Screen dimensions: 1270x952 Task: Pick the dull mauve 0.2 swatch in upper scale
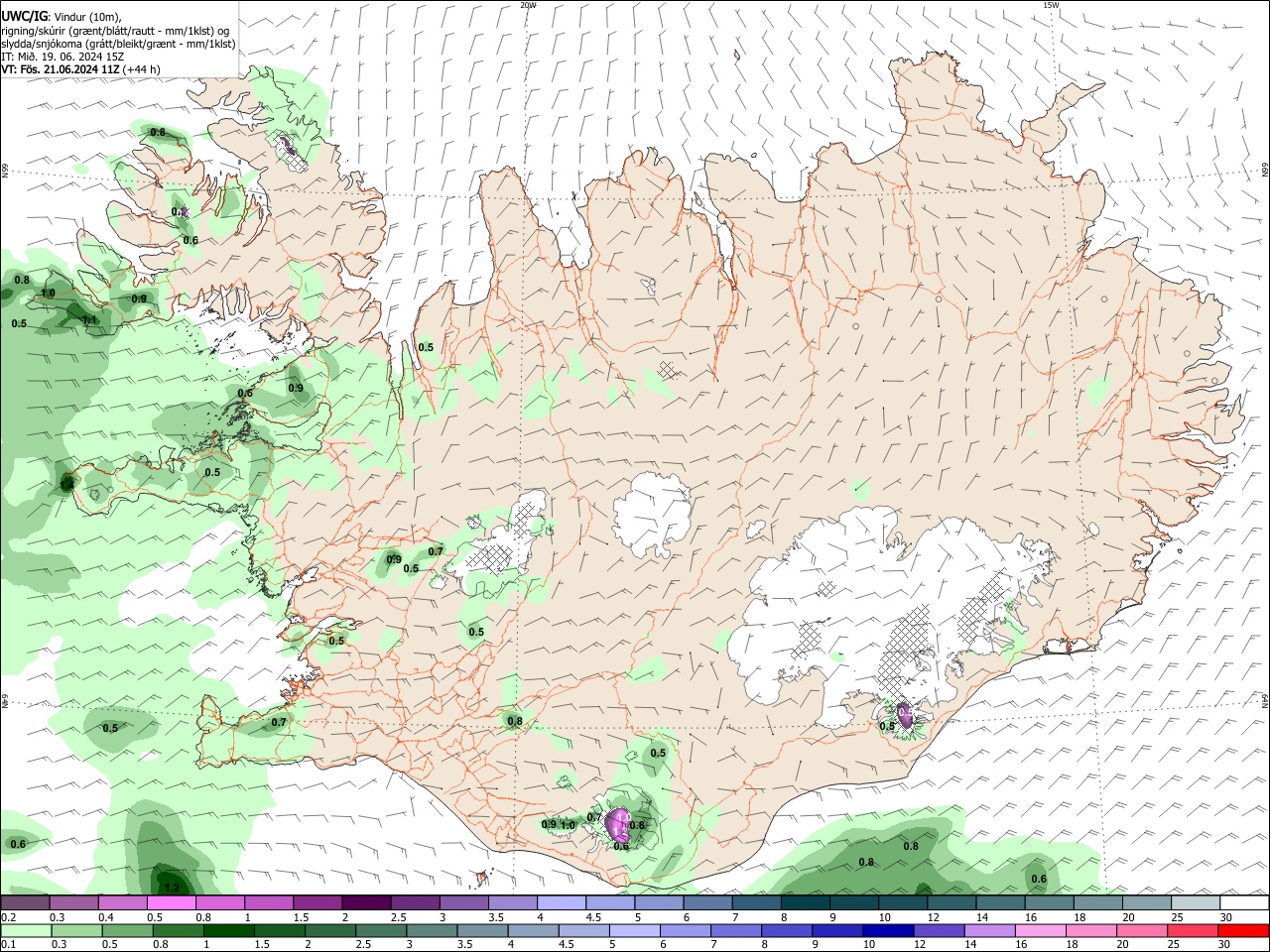point(25,903)
